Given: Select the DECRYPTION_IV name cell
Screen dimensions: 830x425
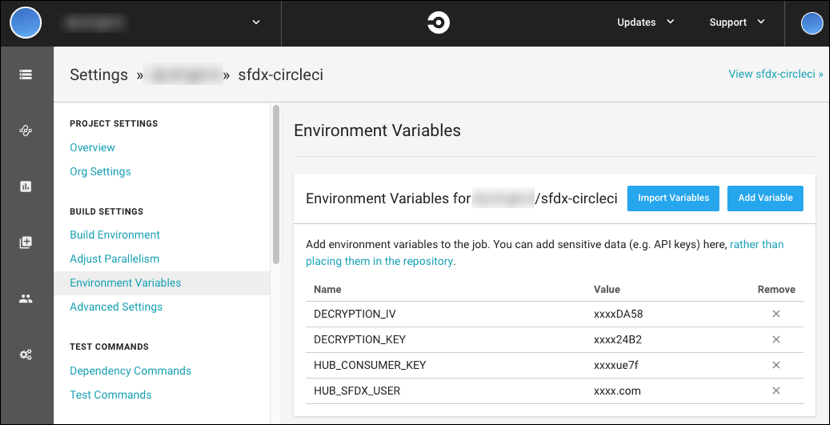Looking at the screenshot, I should pos(355,314).
